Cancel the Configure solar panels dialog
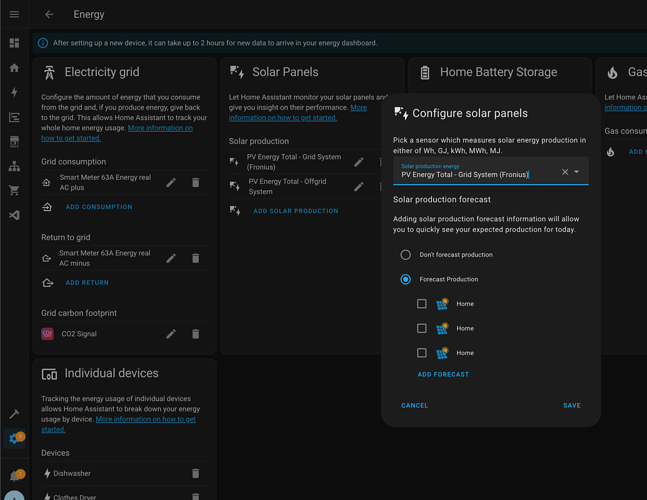647x500 pixels. pyautogui.click(x=414, y=406)
